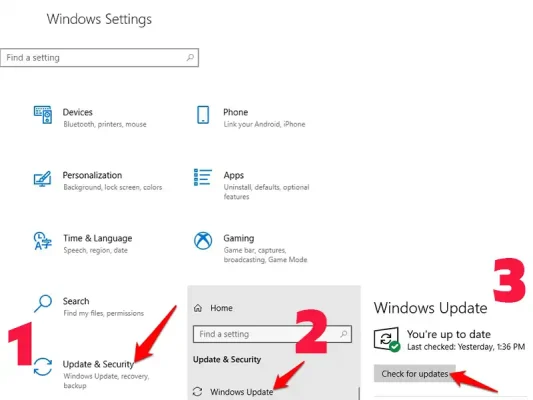
Task: Open the Apps list icon
Action: [203, 177]
